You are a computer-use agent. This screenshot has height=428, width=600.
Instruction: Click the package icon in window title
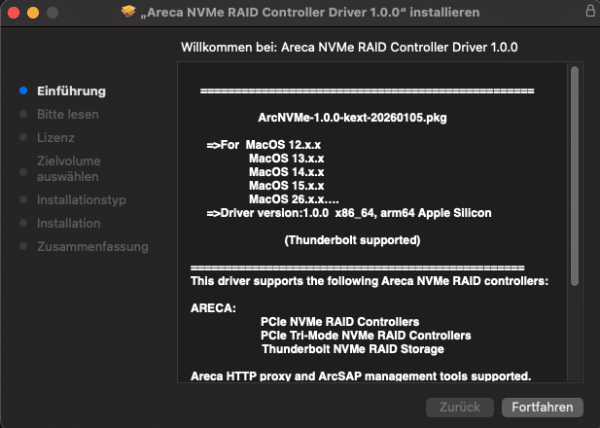click(128, 12)
